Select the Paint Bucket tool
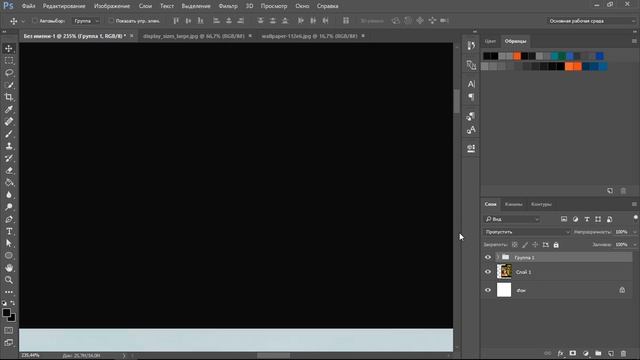The image size is (640, 360). click(x=9, y=182)
